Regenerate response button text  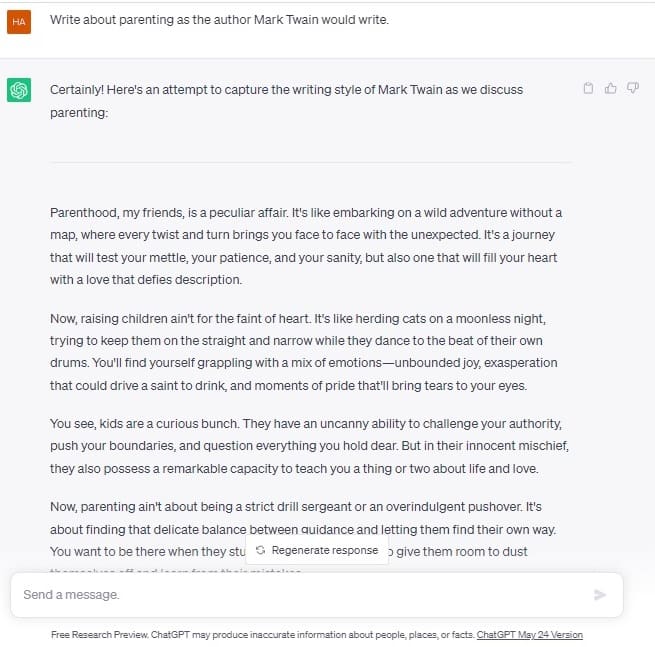coord(325,550)
